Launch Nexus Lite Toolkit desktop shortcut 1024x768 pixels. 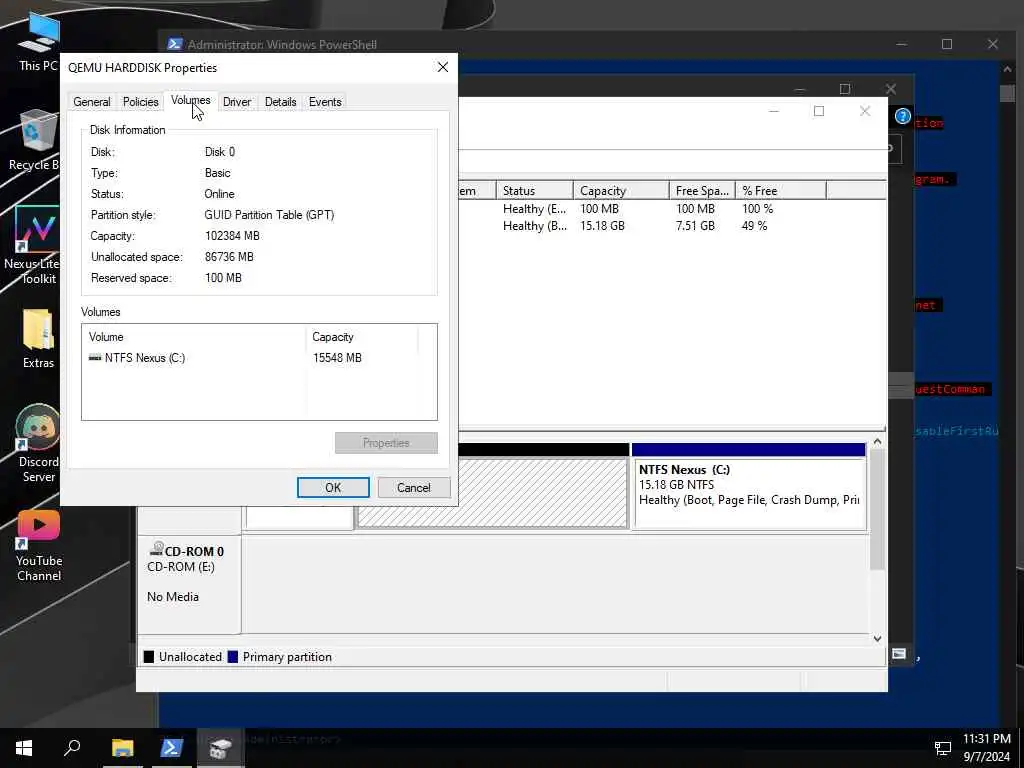(x=33, y=245)
